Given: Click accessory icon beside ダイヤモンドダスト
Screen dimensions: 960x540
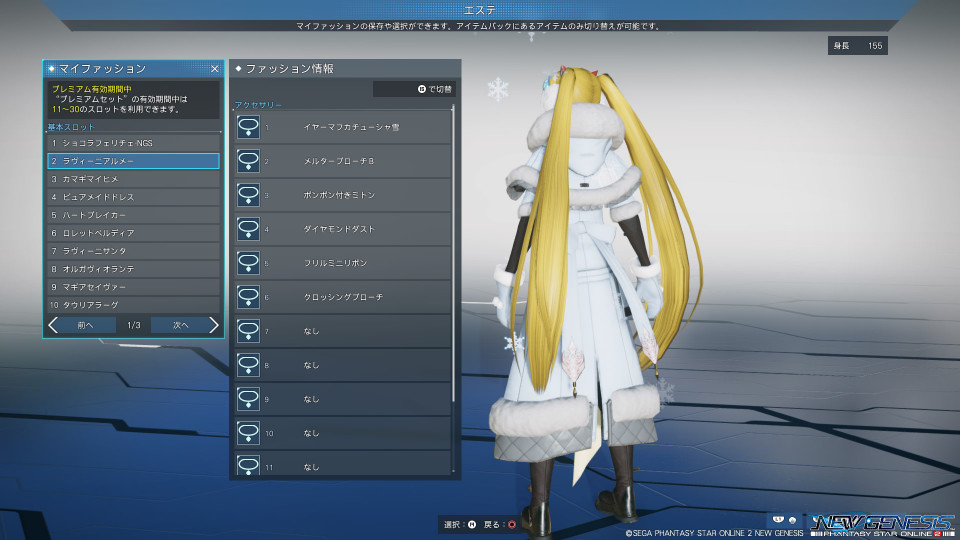Looking at the screenshot, I should (248, 229).
